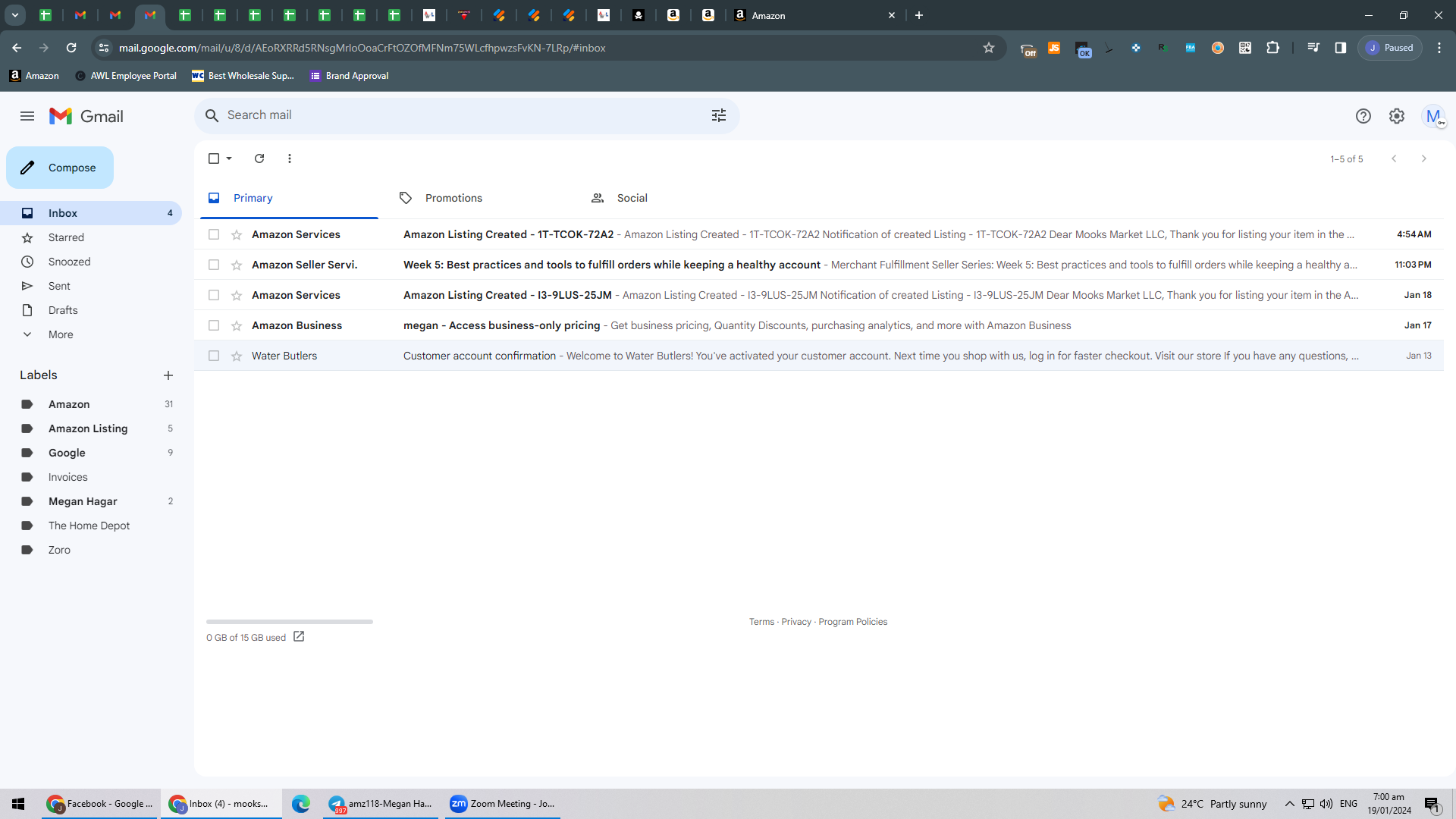Open Windows Start menu
Screen dimensions: 1456x819
(x=18, y=804)
